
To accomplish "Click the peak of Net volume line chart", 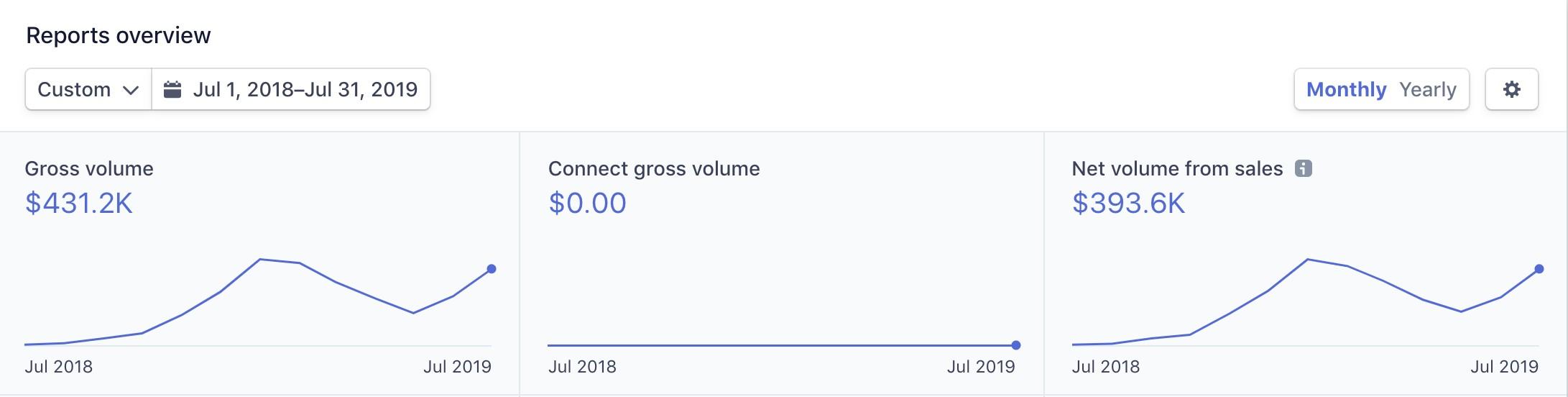I will [1308, 259].
